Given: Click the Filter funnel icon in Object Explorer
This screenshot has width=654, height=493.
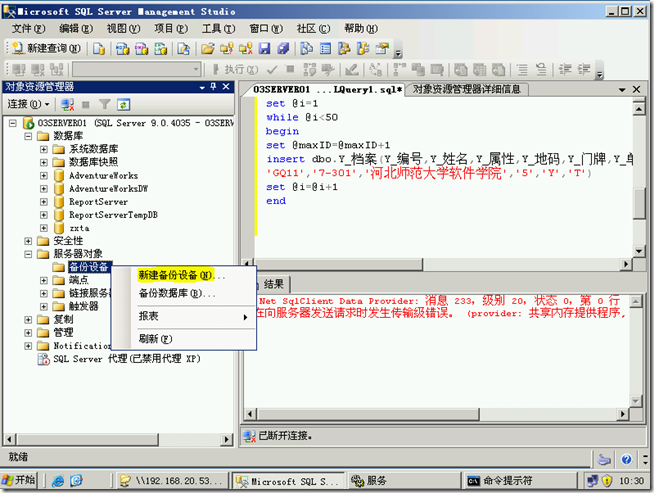Looking at the screenshot, I should click(104, 104).
